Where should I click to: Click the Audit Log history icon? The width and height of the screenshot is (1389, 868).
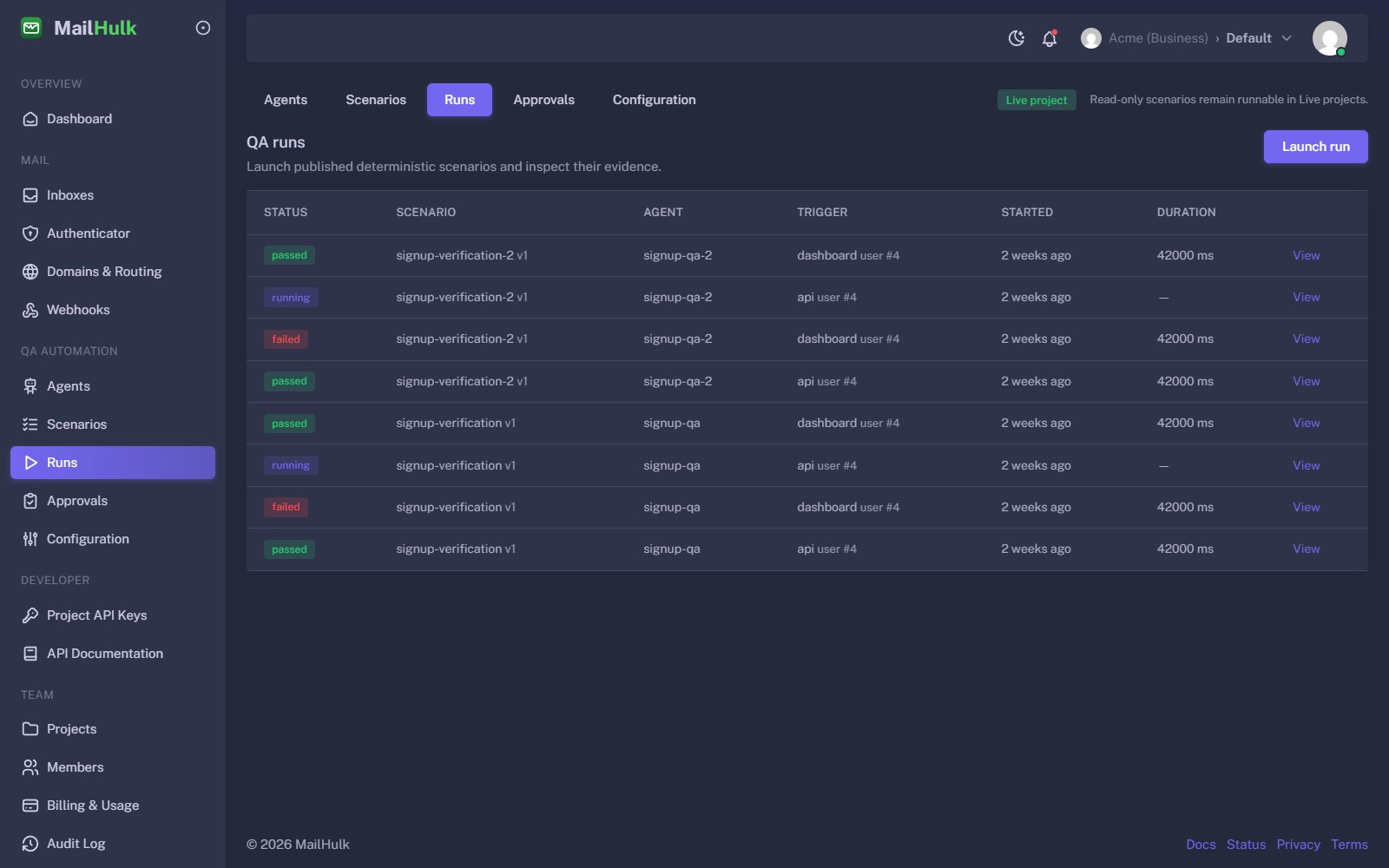30,844
